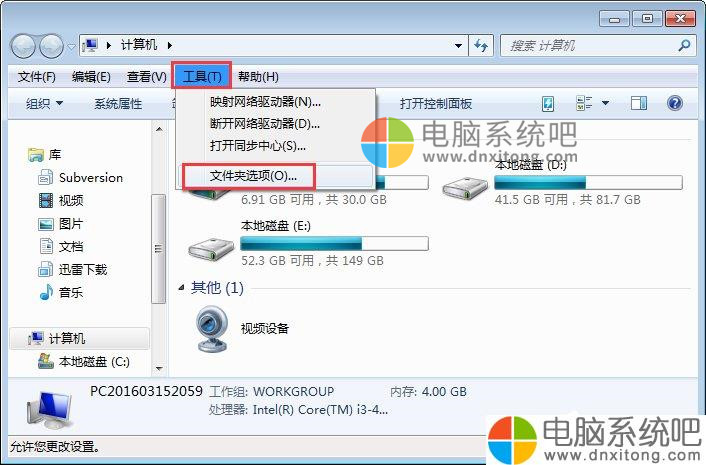Select the webcam video device icon
Viewport: 706px width, 465px height.
[212, 329]
